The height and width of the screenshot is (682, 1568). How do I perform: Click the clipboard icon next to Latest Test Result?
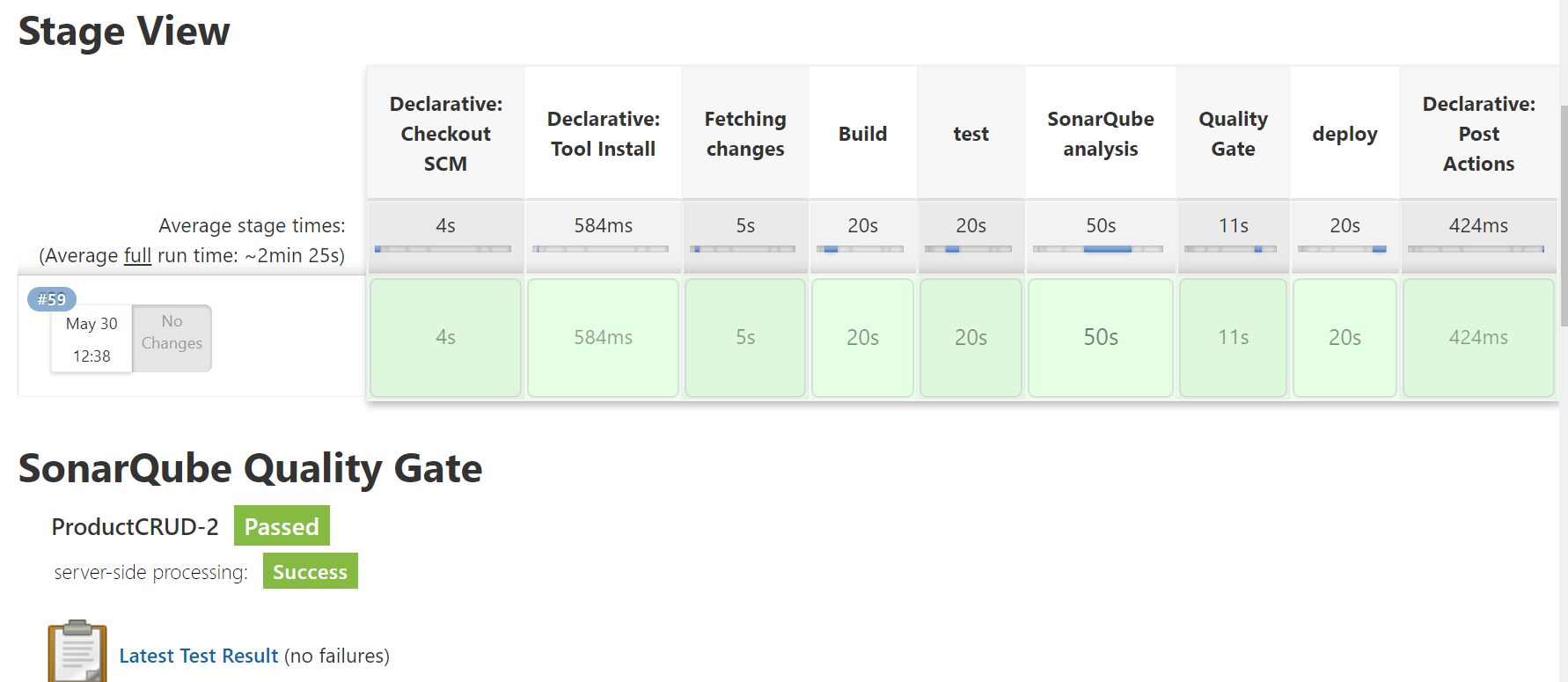[x=78, y=649]
